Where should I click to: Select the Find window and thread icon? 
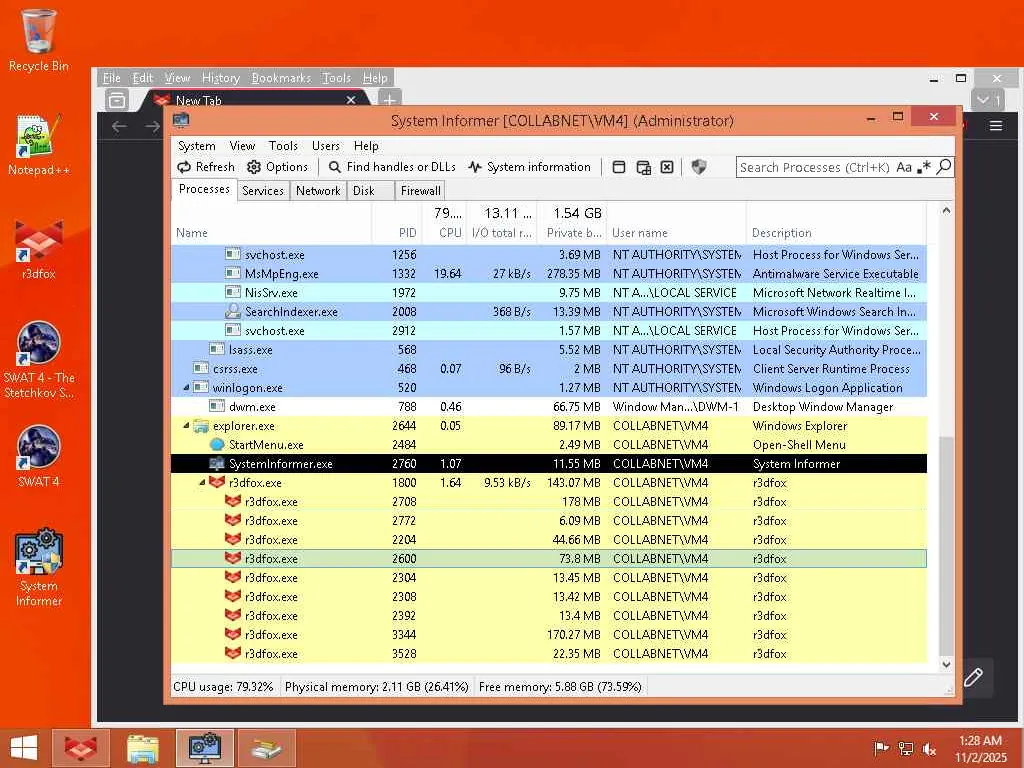tap(643, 168)
